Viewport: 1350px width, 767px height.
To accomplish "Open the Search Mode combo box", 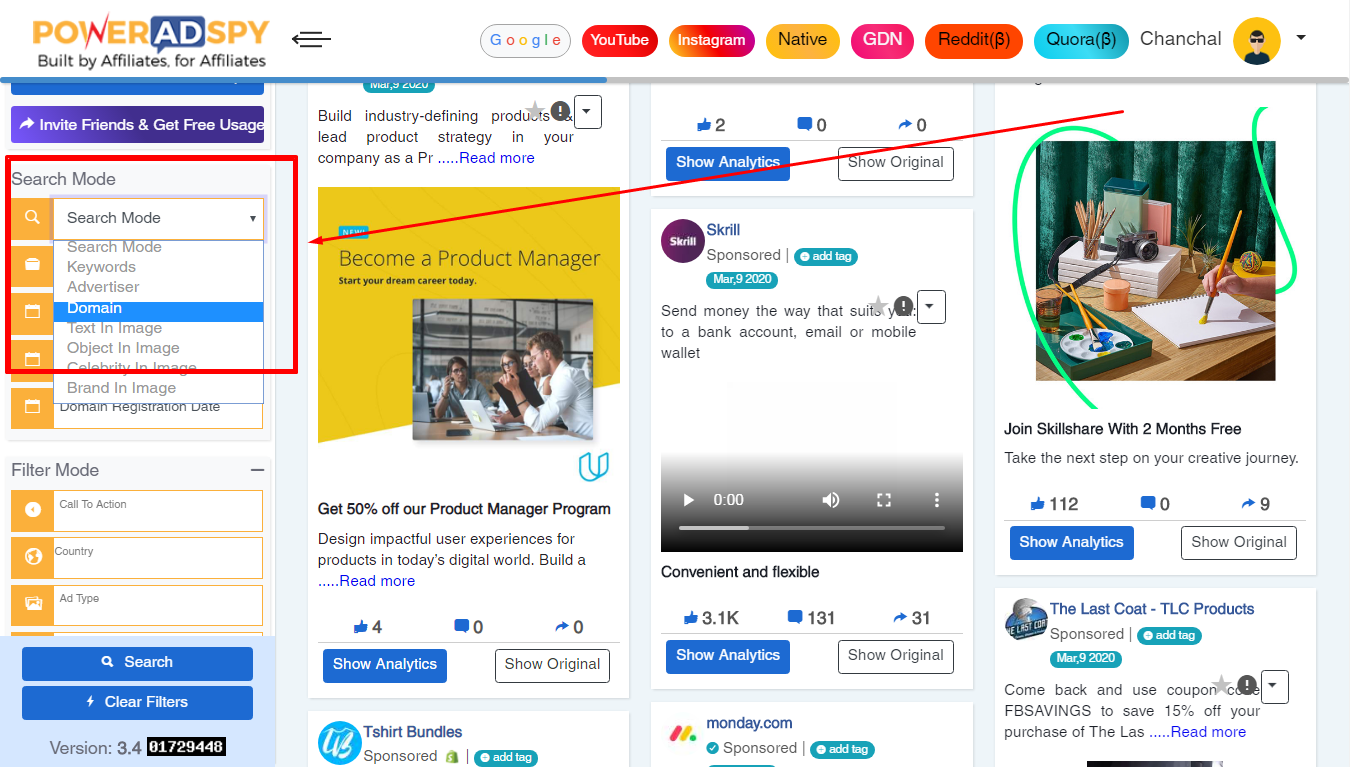I will coord(159,218).
